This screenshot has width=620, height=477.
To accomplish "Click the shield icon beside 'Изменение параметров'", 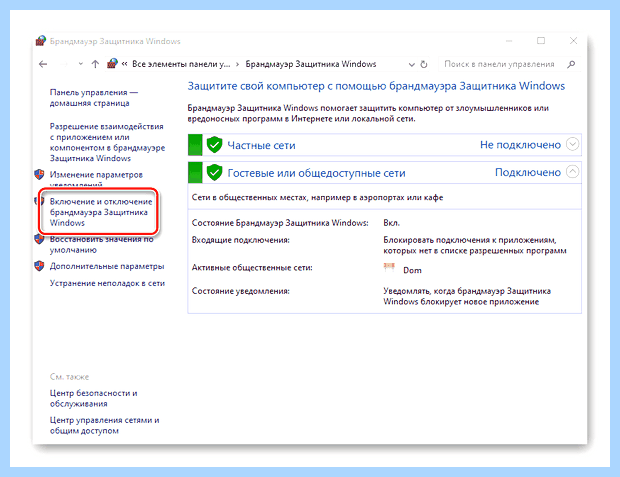I will tap(39, 174).
